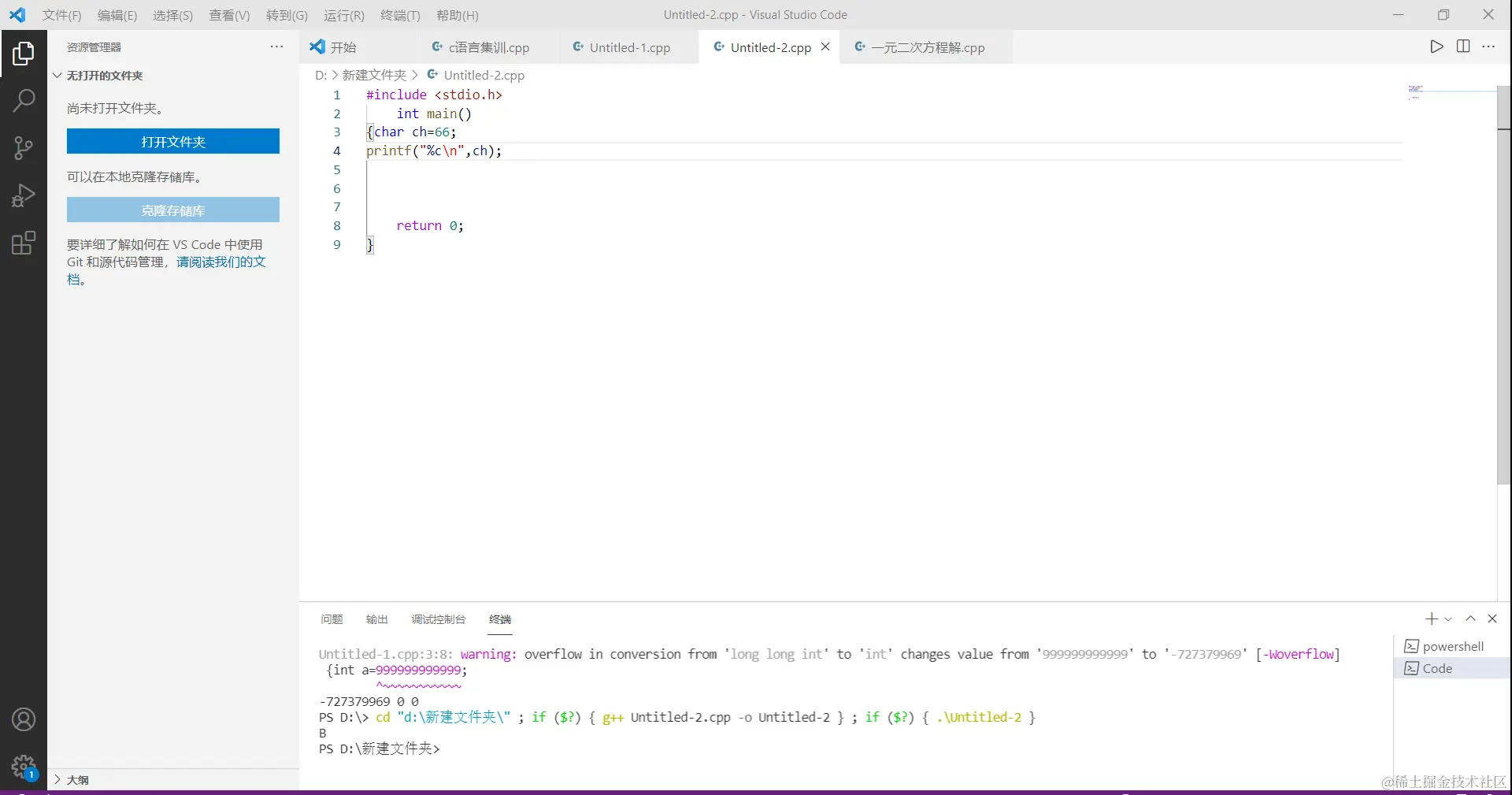Open the Search view in activity bar

click(x=24, y=100)
